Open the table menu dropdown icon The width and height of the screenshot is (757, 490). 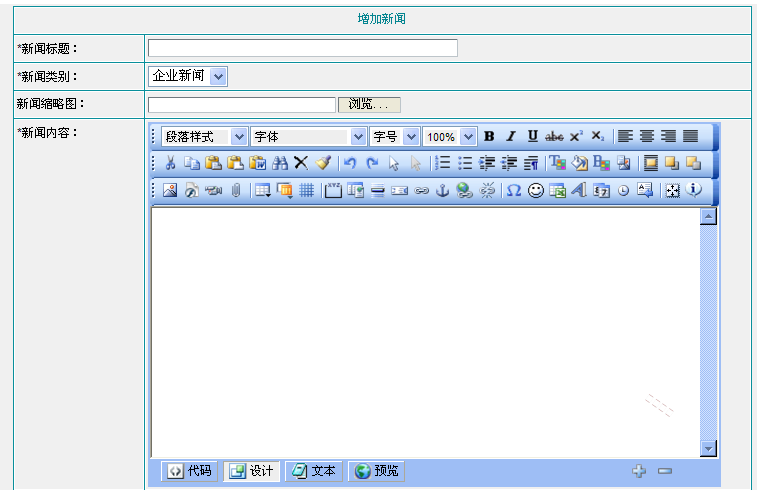pyautogui.click(x=263, y=190)
